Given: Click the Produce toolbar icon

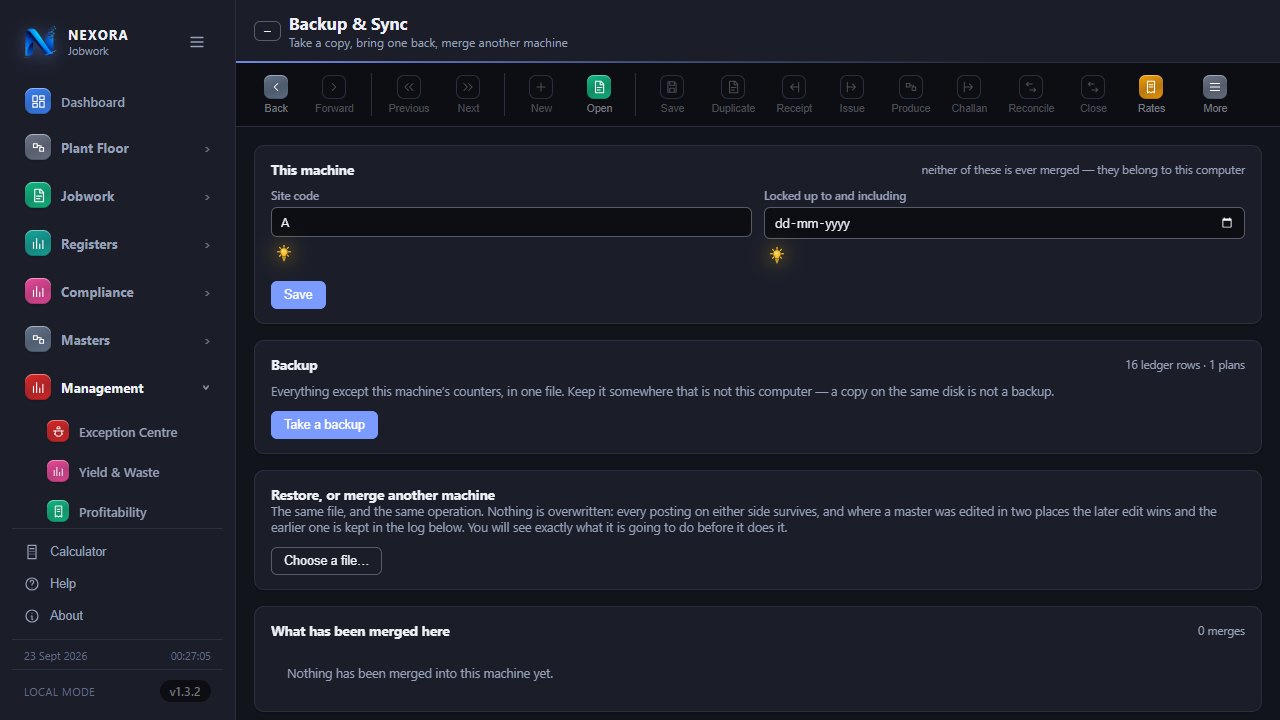Looking at the screenshot, I should tap(911, 87).
